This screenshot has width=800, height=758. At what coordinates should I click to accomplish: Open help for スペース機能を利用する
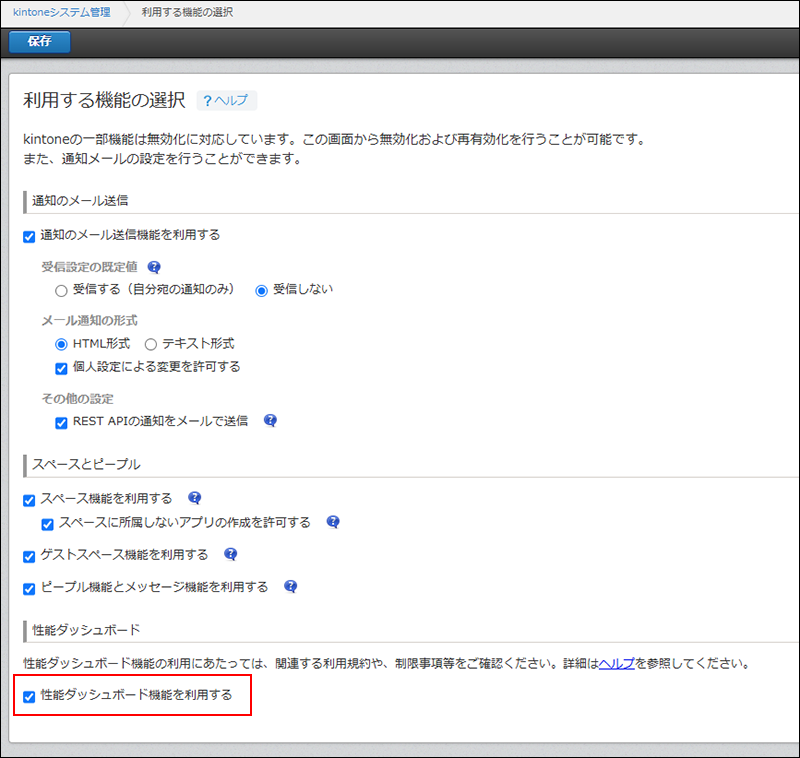[x=194, y=497]
